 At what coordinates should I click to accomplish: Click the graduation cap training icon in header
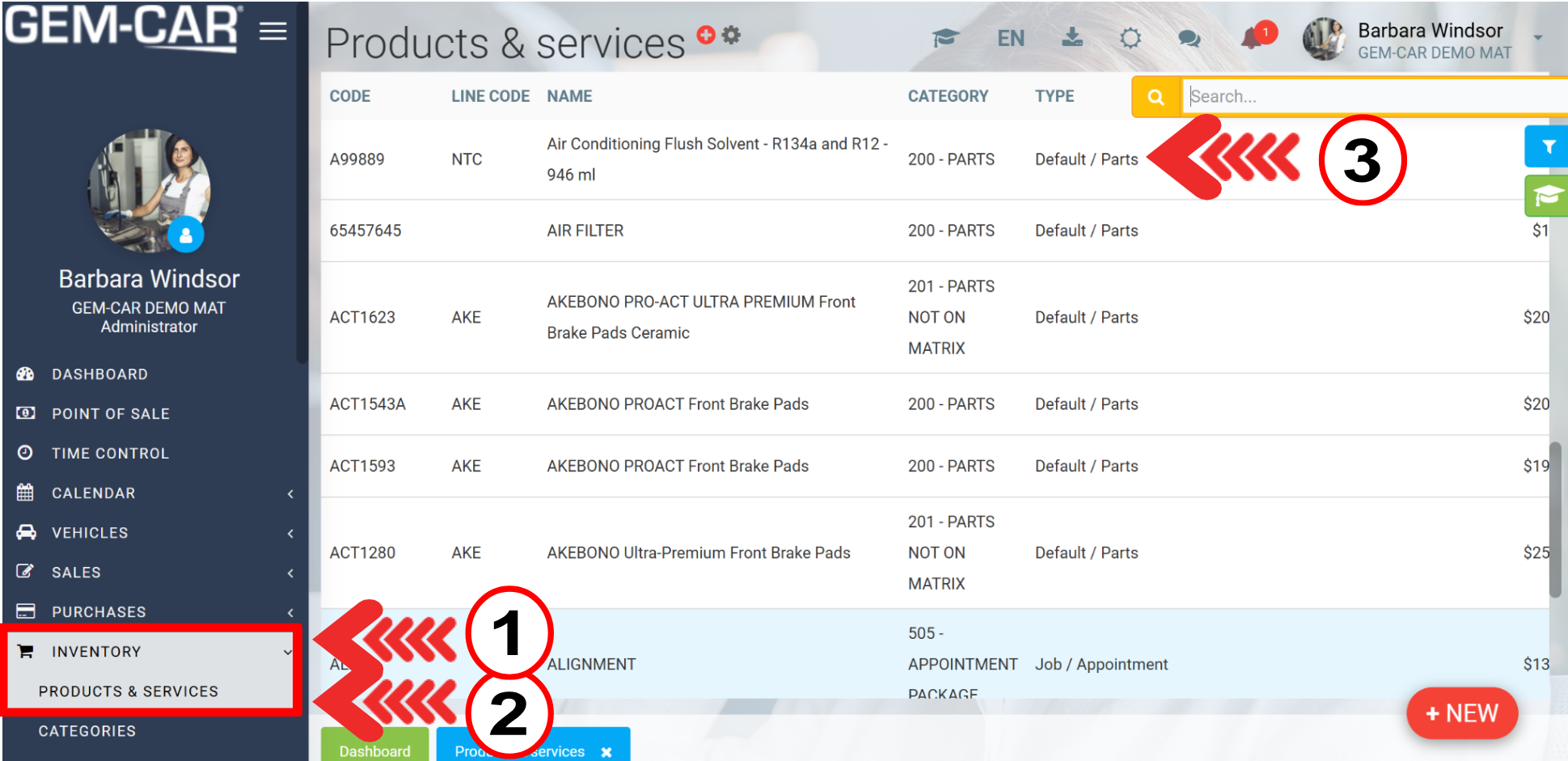pos(945,38)
